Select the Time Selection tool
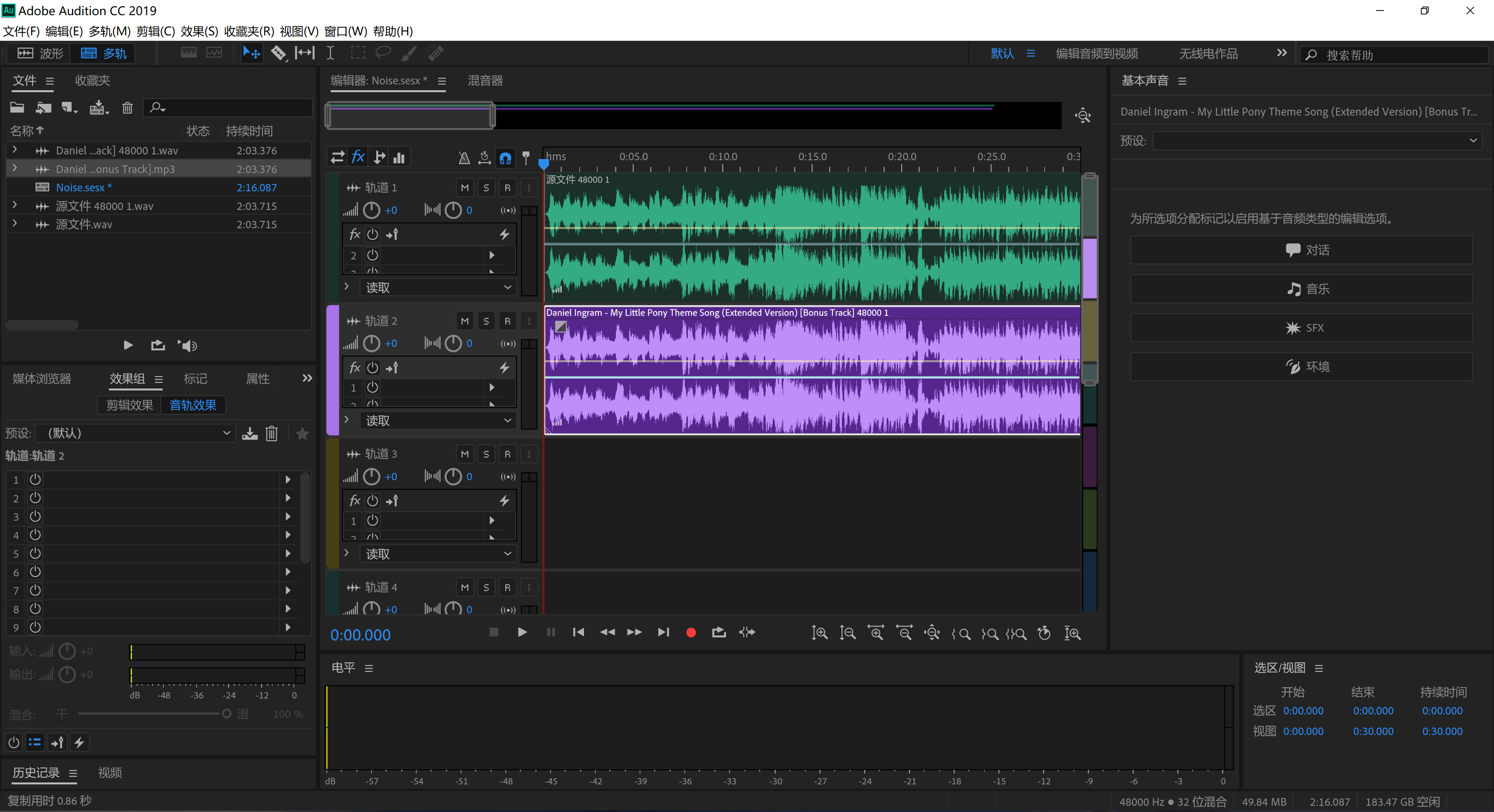Image resolution: width=1494 pixels, height=812 pixels. pyautogui.click(x=330, y=53)
